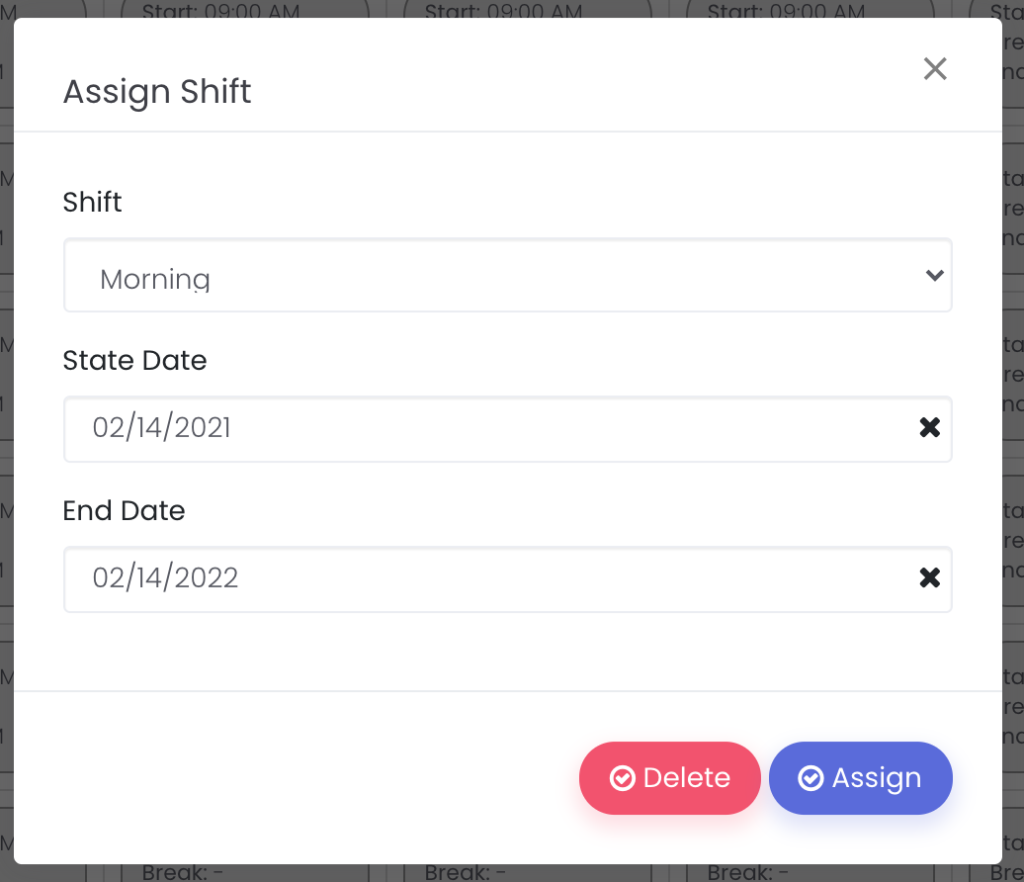Close the Assign Shift dialog

click(x=935, y=69)
